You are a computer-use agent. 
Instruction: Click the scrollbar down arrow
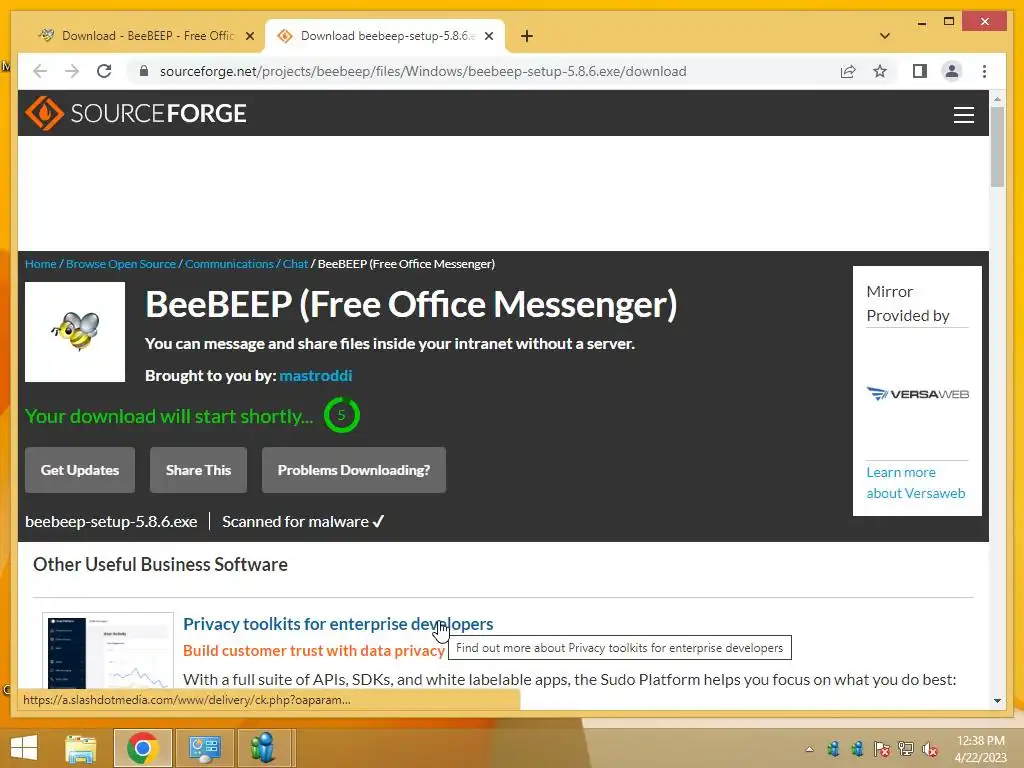(997, 701)
